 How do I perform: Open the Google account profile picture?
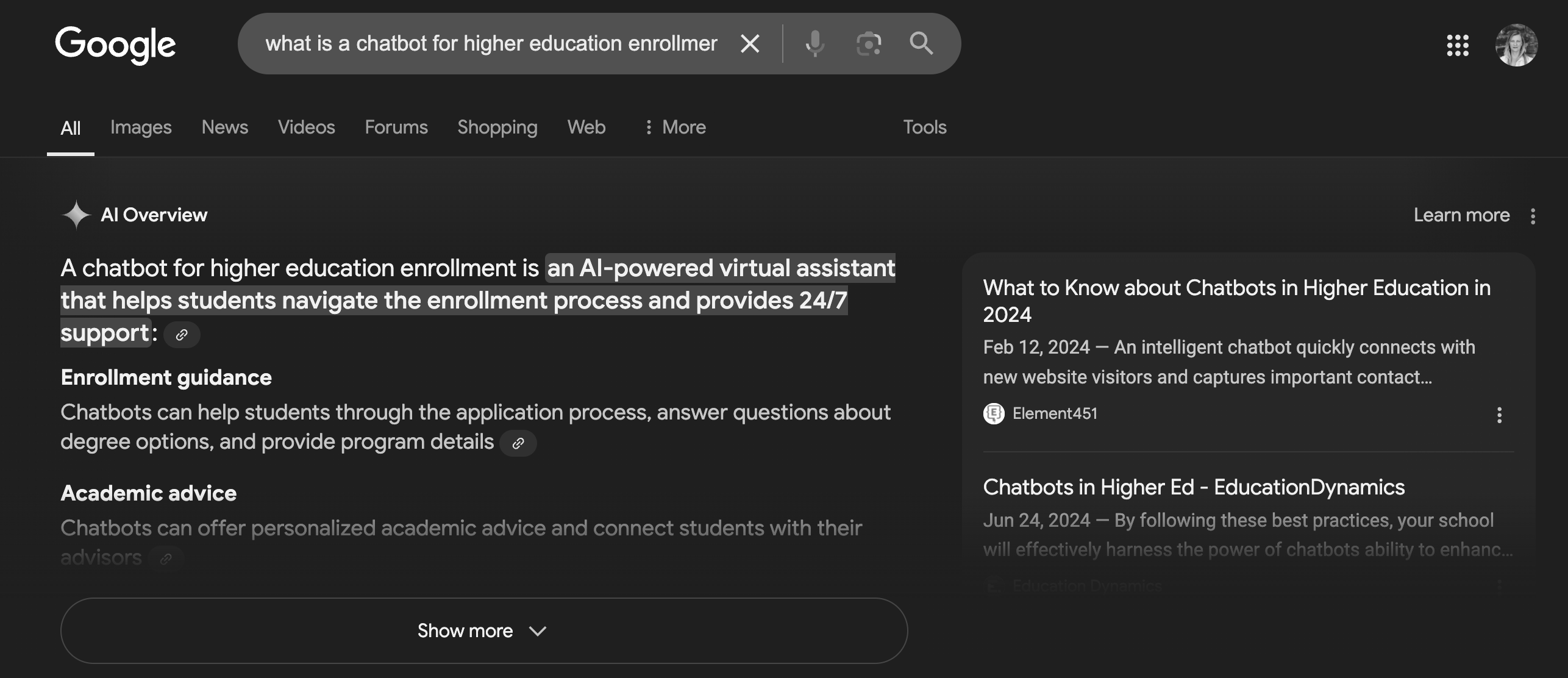click(x=1516, y=45)
